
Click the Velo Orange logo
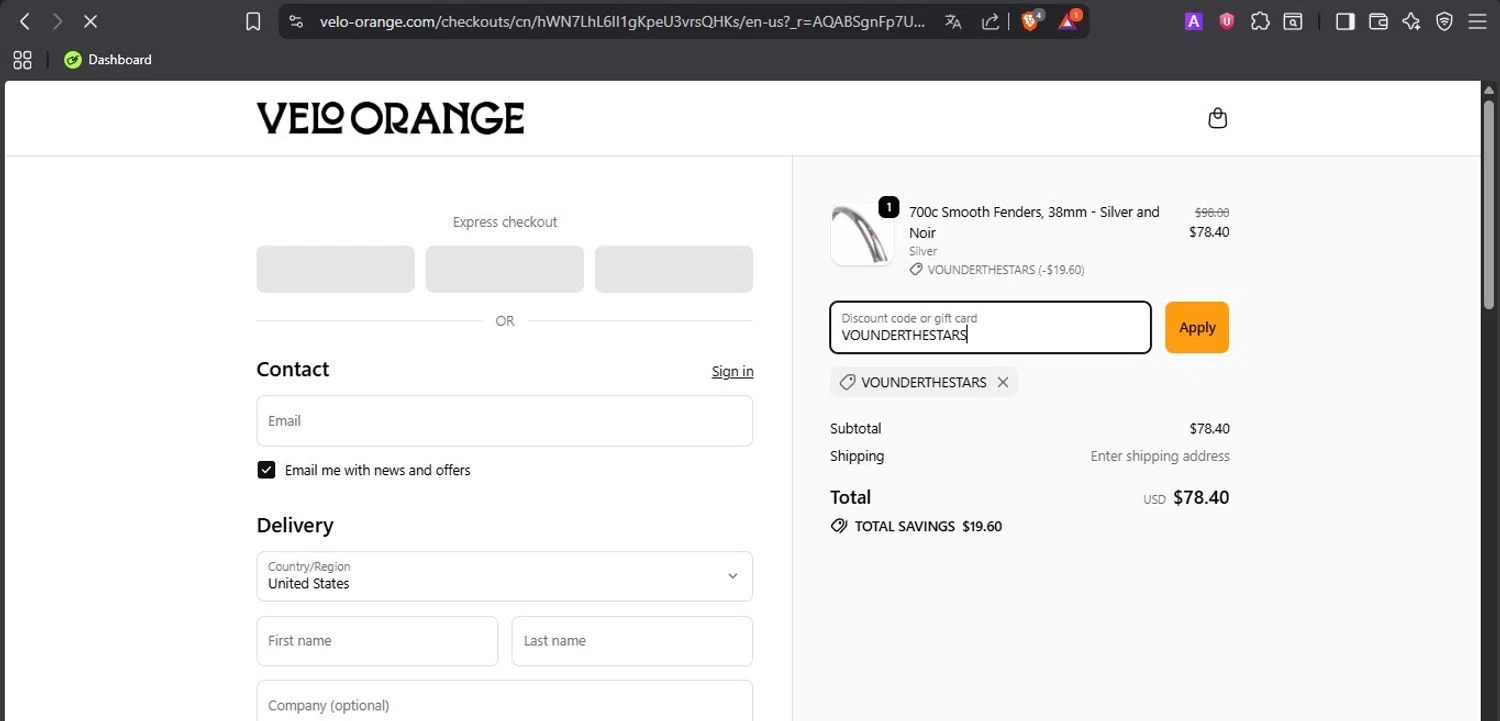[390, 118]
